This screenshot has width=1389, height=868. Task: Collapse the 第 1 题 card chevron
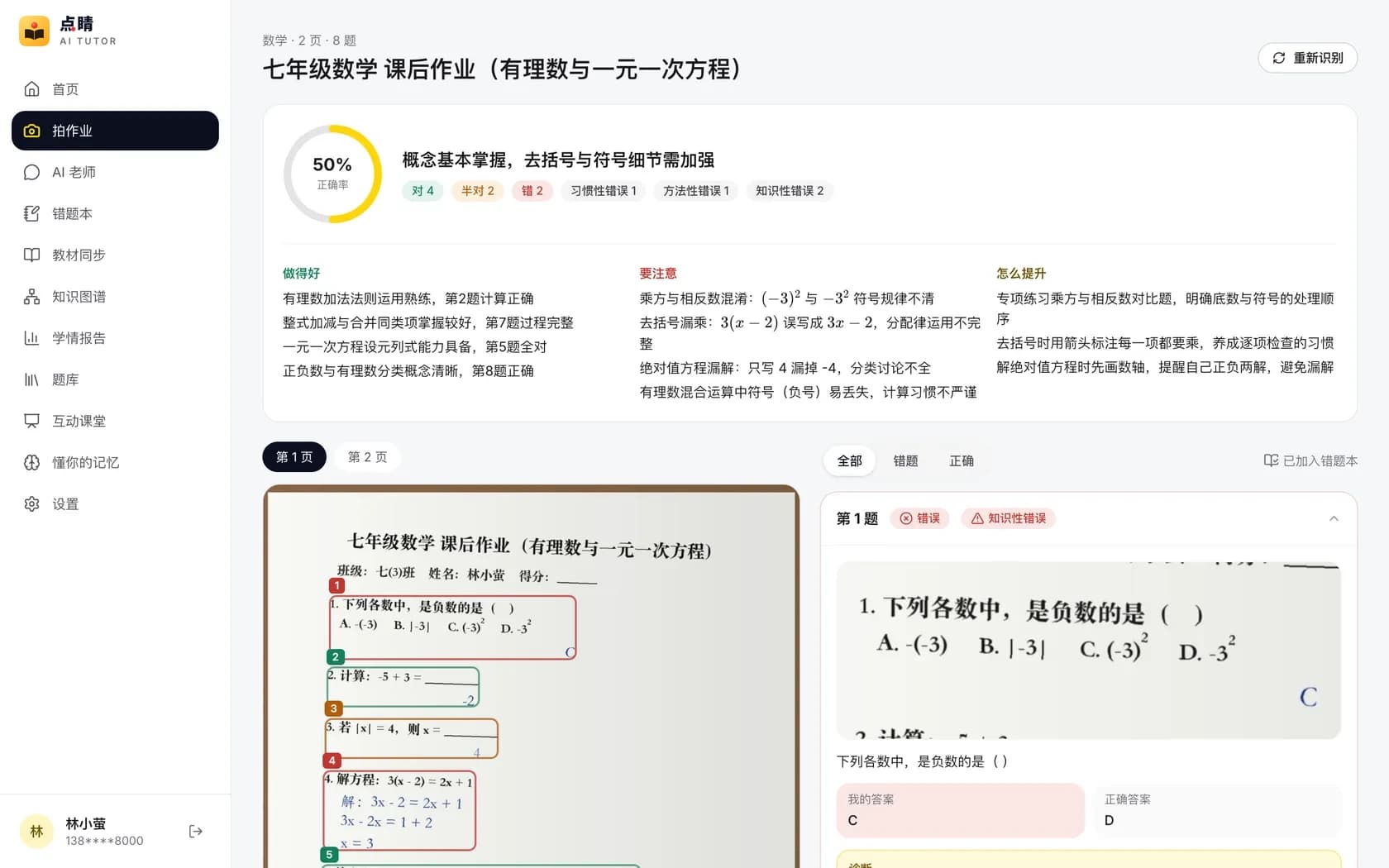[1334, 518]
